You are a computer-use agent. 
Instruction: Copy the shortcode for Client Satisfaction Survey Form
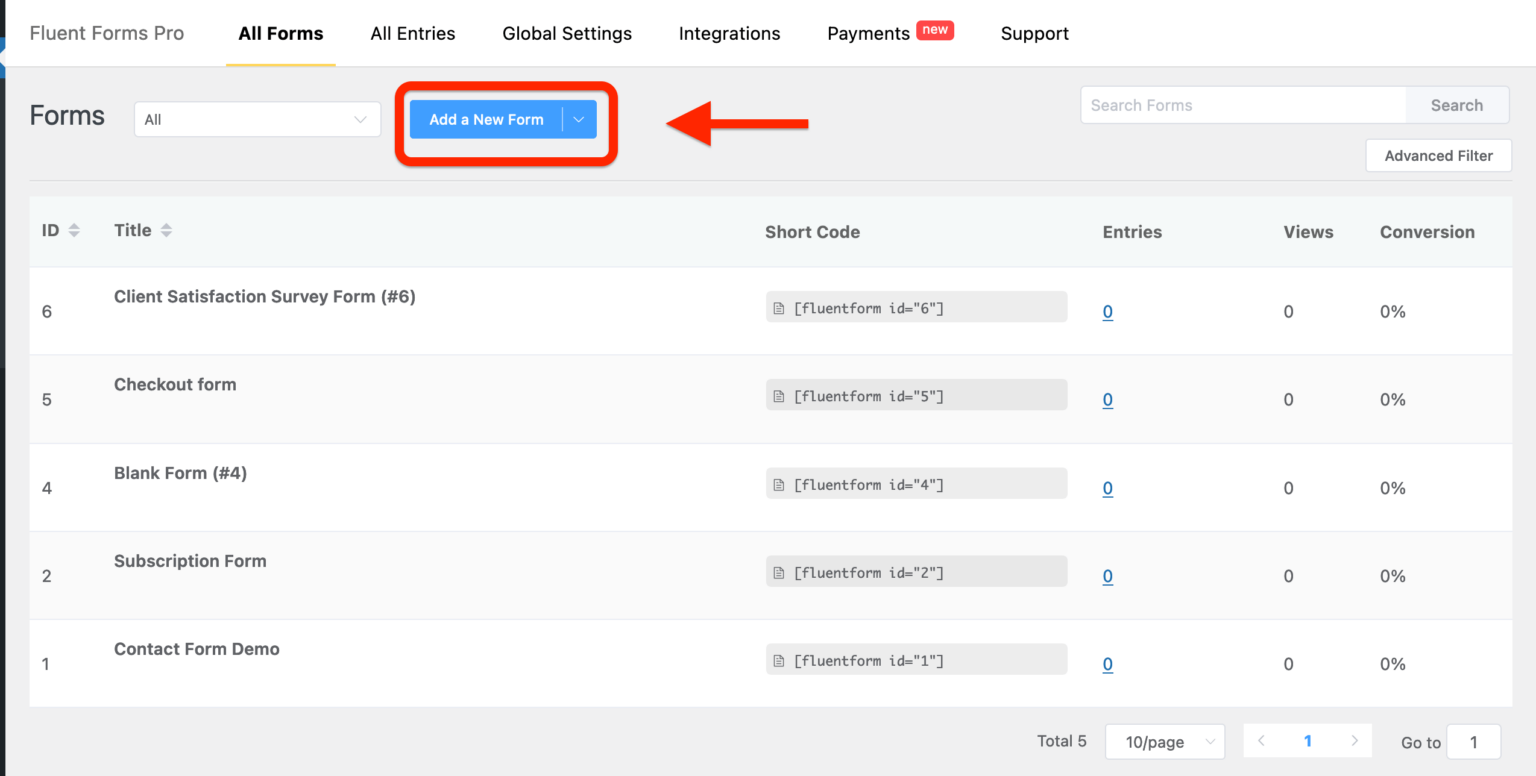[x=916, y=306]
